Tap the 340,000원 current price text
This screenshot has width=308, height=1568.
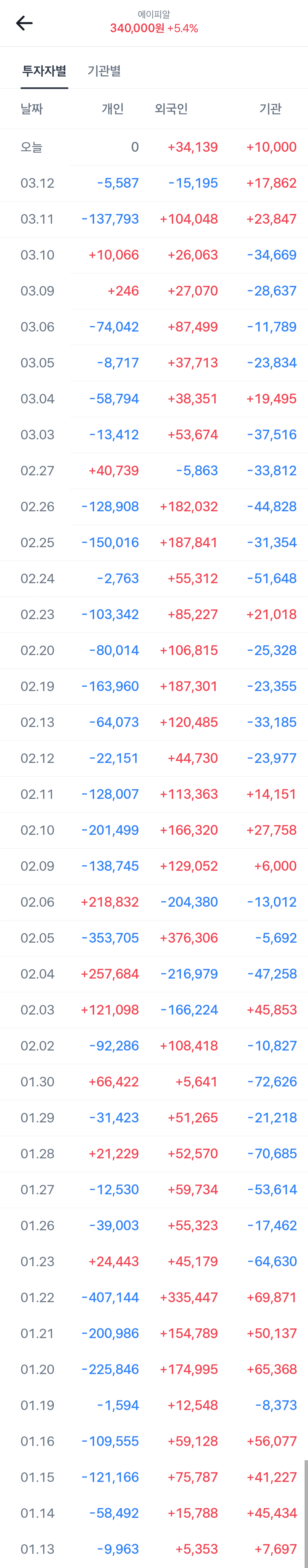click(x=137, y=29)
